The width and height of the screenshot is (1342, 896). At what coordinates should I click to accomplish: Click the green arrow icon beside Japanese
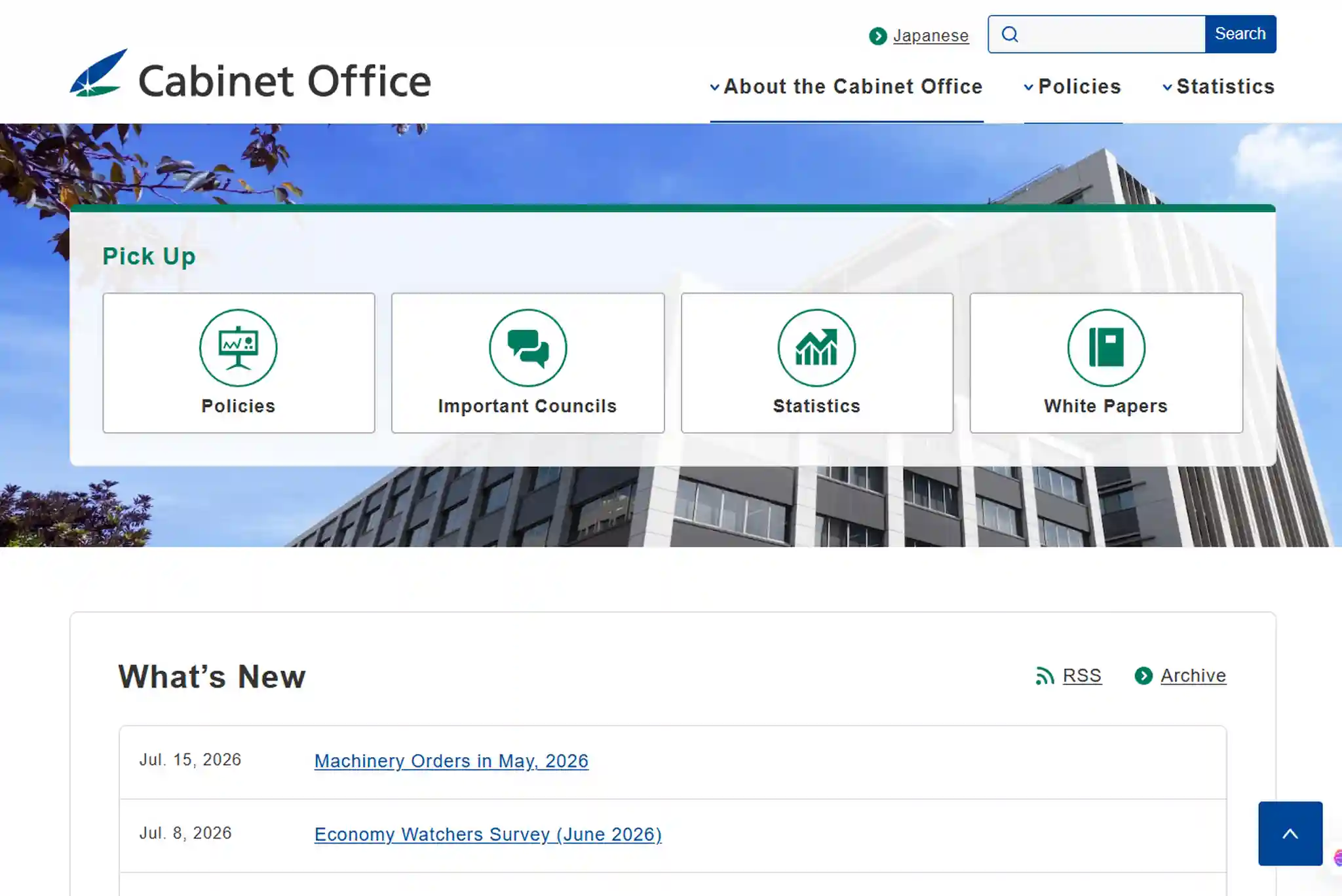878,36
